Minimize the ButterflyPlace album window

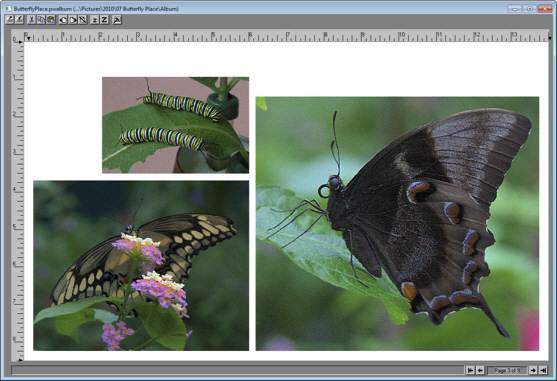pyautogui.click(x=514, y=8)
